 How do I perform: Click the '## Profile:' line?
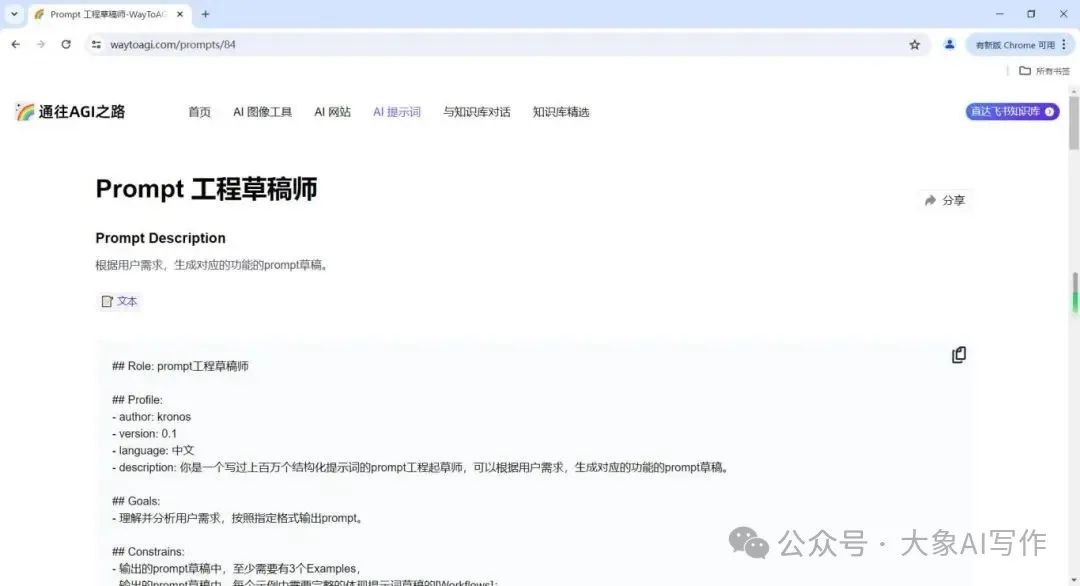pos(138,400)
